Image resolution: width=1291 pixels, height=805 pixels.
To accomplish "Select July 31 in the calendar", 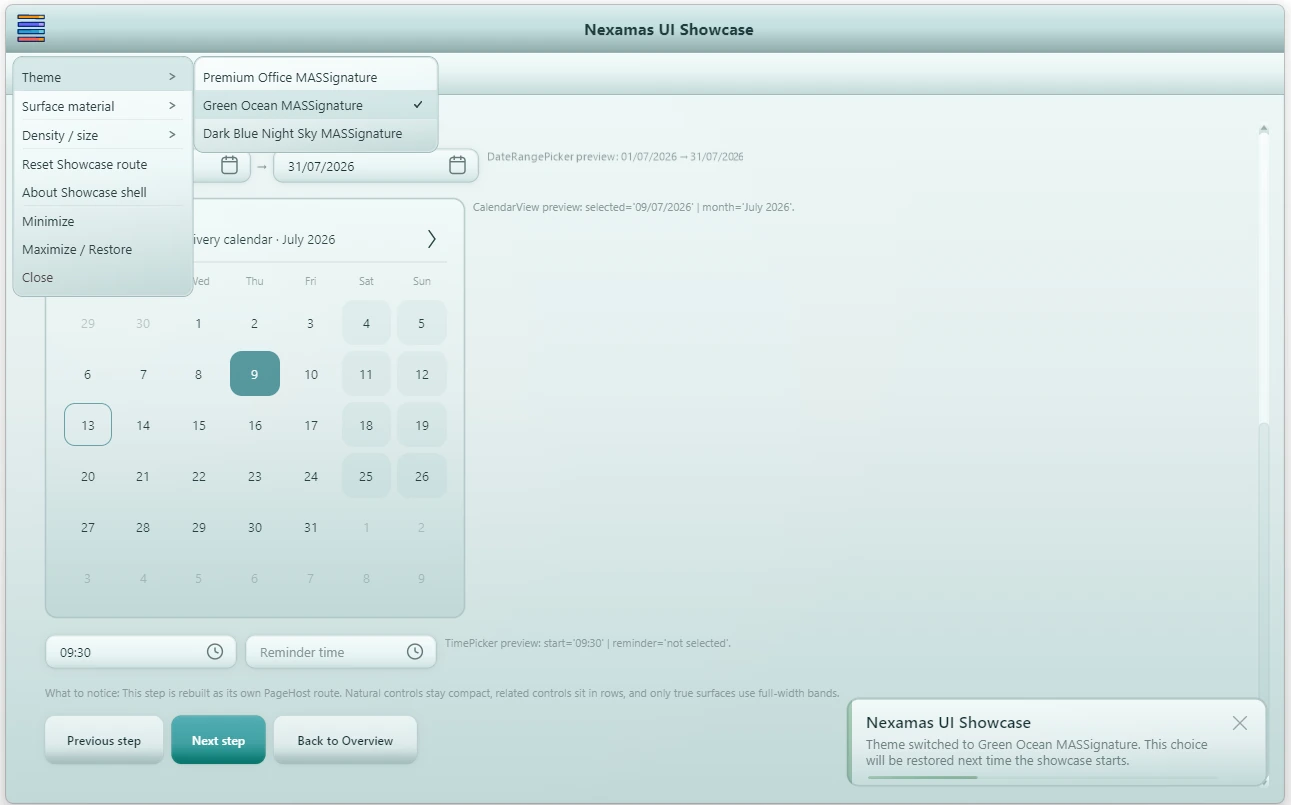I will coord(311,527).
